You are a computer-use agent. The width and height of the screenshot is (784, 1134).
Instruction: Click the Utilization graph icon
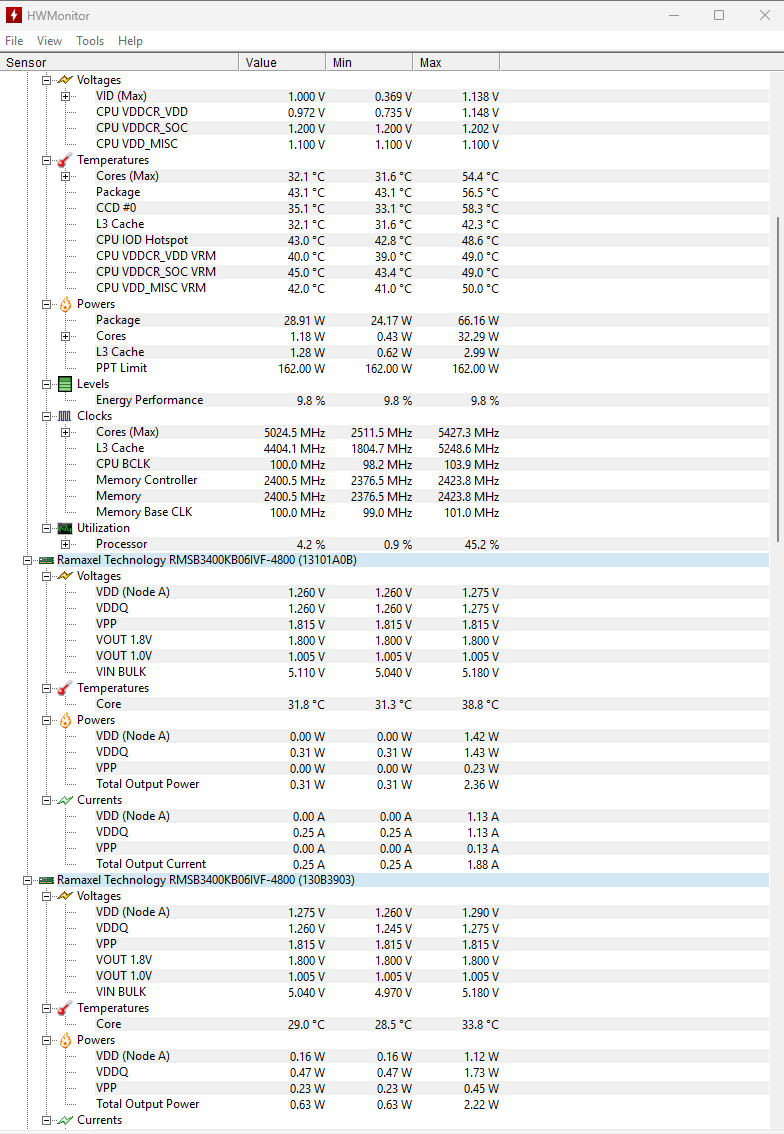click(x=65, y=528)
